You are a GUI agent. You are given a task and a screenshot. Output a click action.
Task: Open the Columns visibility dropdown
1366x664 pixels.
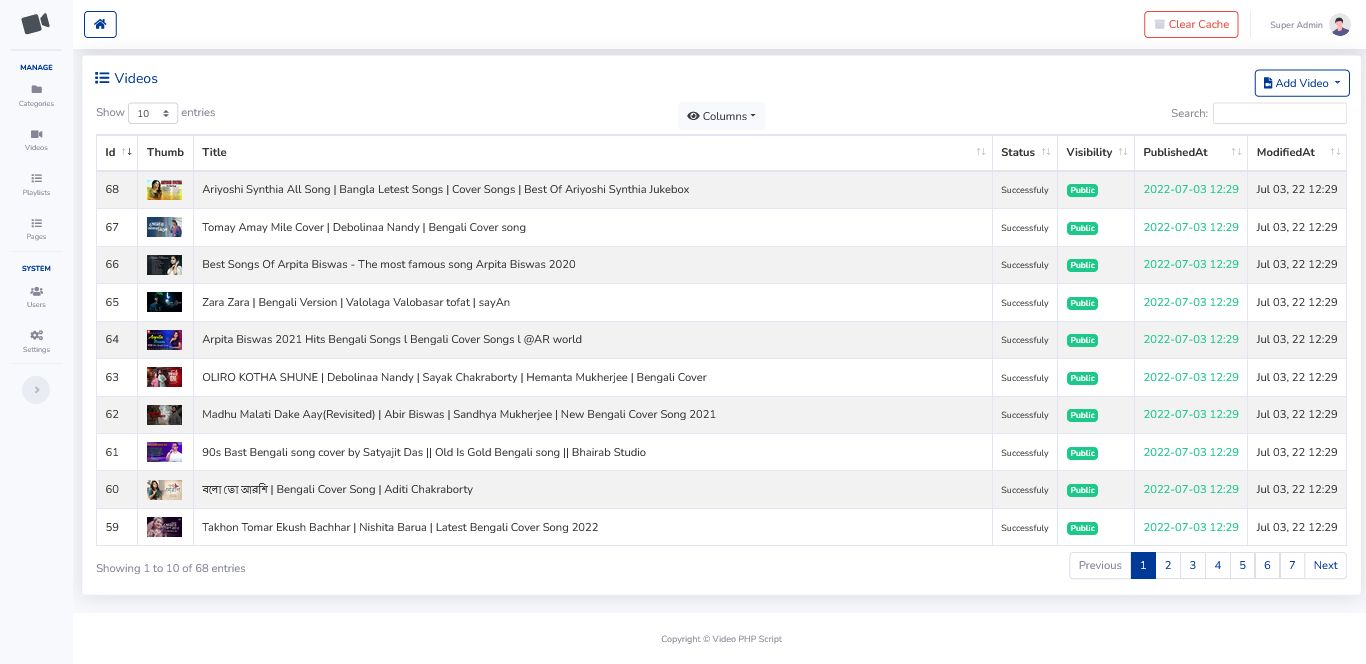click(x=721, y=116)
